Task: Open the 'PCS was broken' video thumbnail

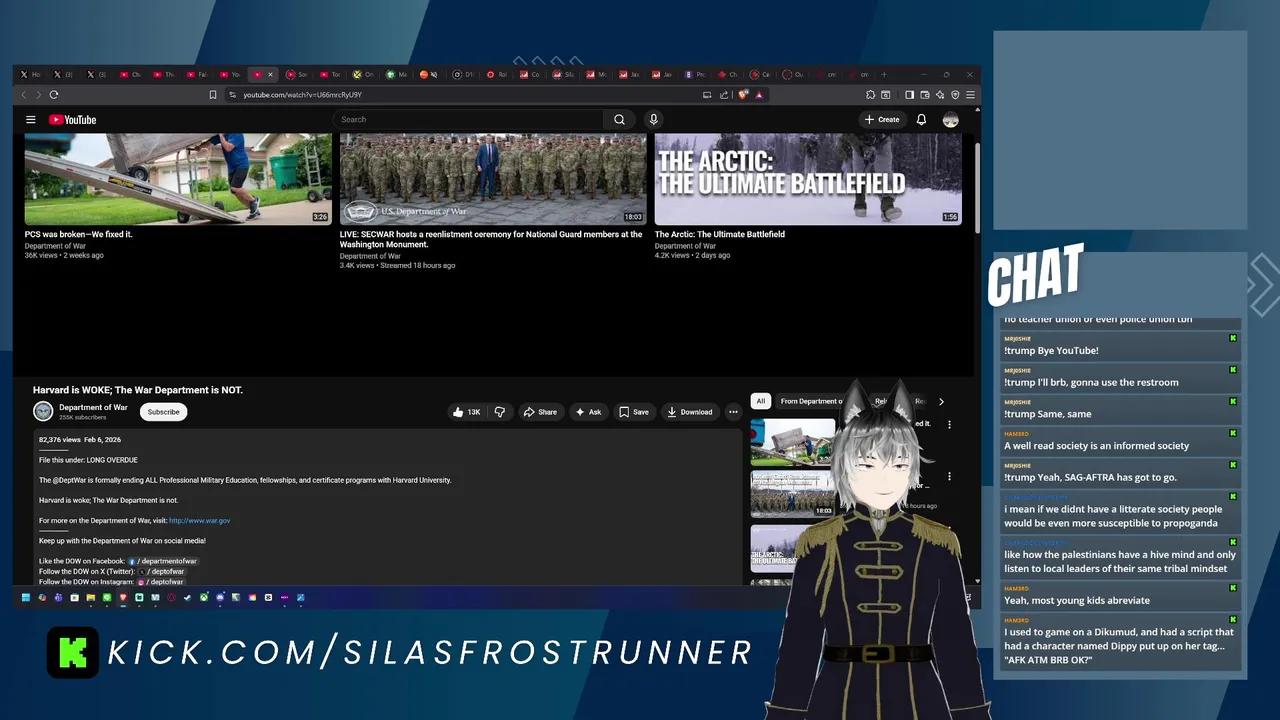Action: click(178, 178)
